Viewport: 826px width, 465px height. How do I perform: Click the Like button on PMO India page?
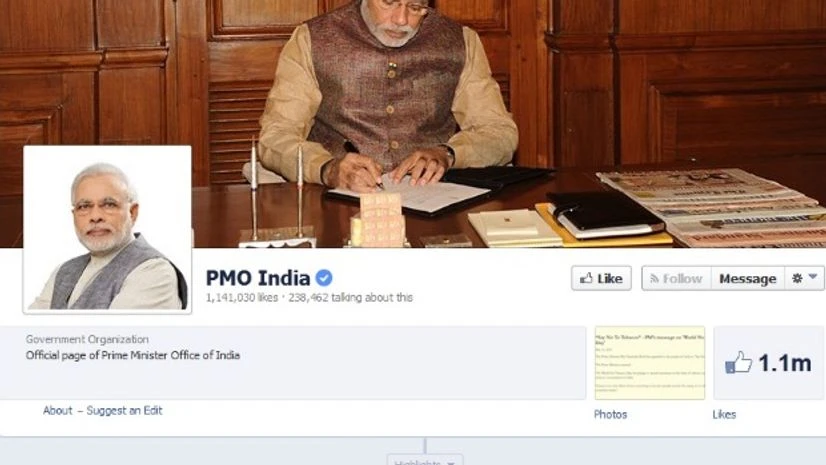[x=601, y=278]
